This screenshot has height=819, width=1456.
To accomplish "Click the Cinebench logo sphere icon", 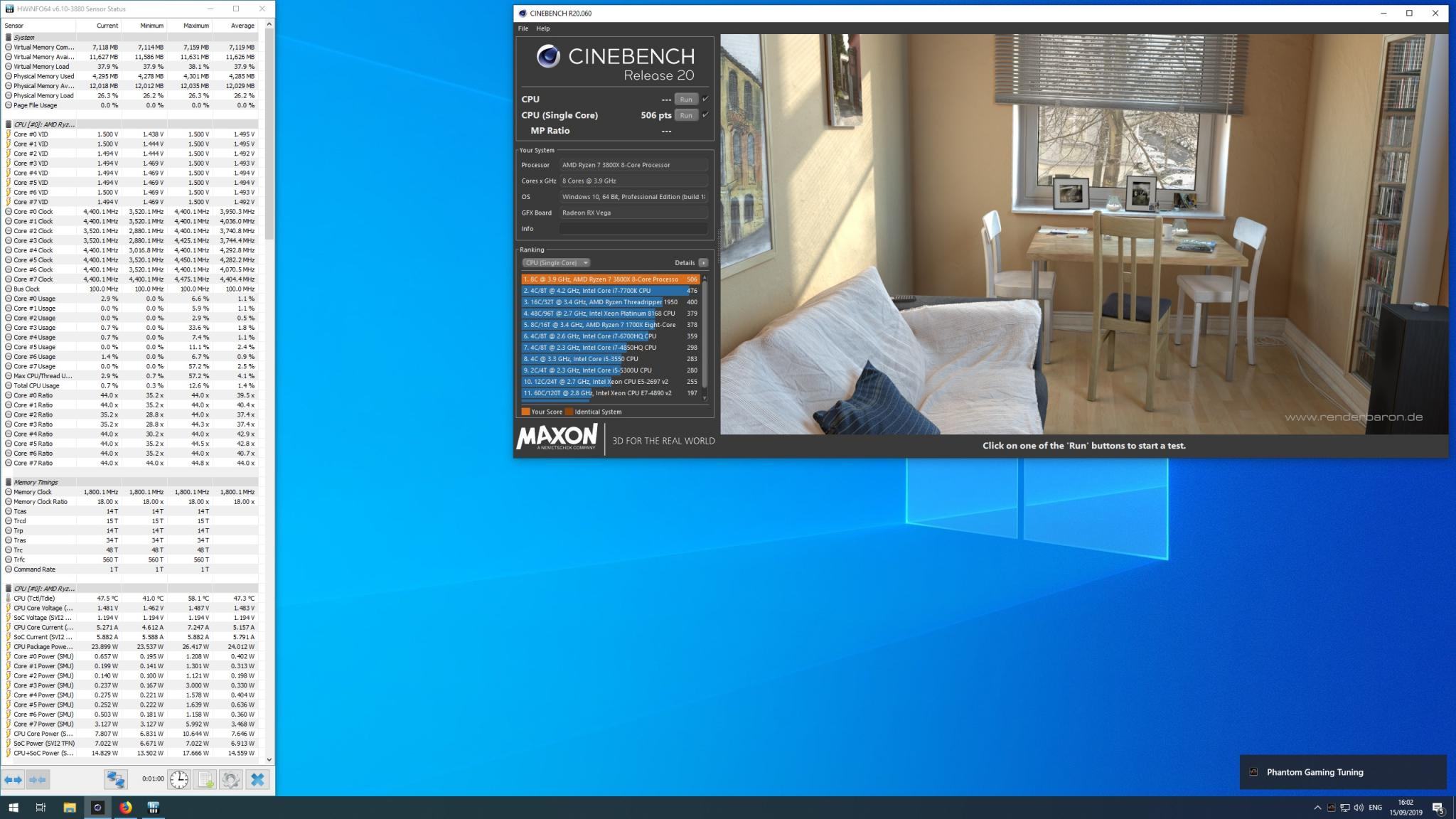I will click(x=548, y=56).
